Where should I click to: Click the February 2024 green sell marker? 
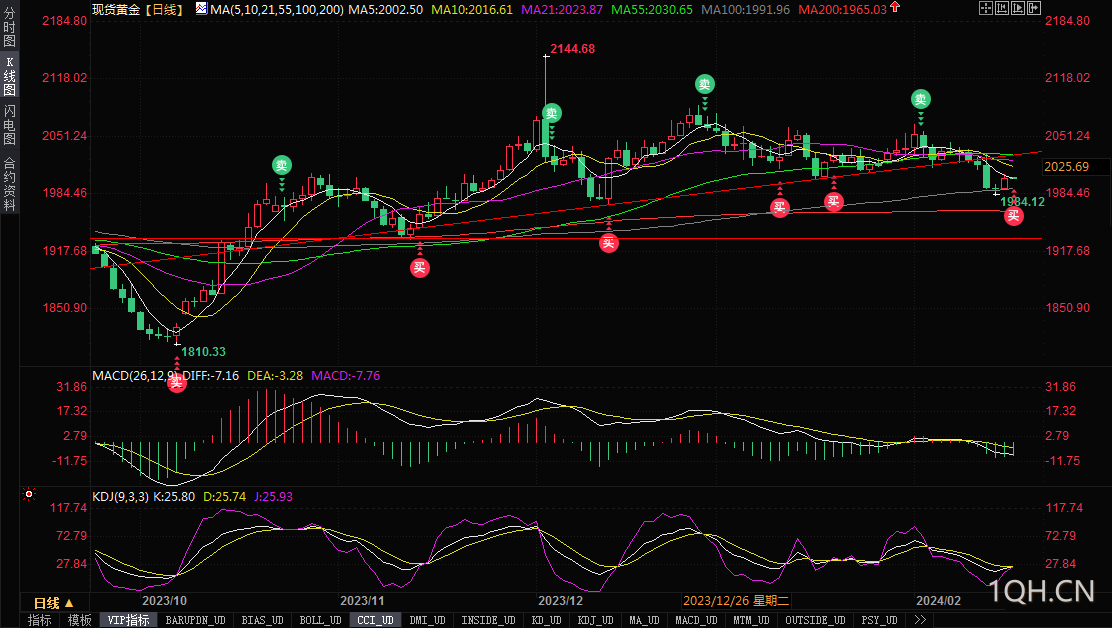pos(921,99)
